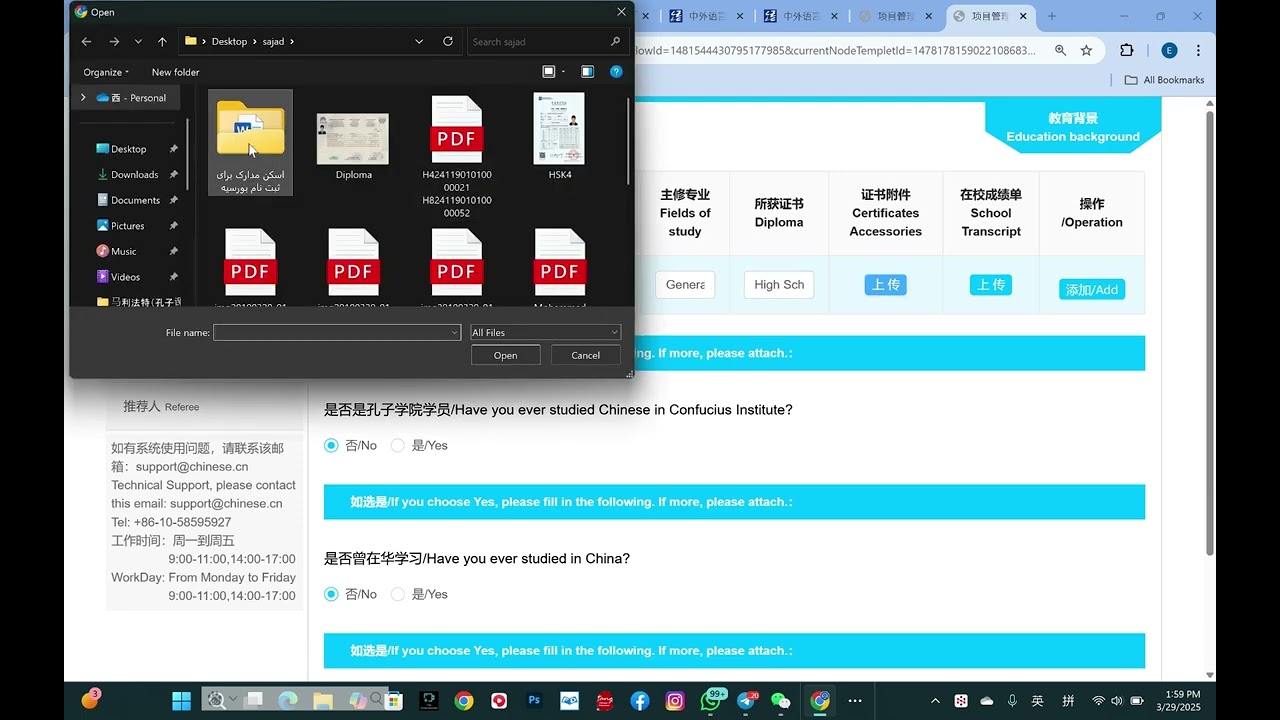The image size is (1280, 720).
Task: Upload School Transcript file
Action: click(990, 285)
